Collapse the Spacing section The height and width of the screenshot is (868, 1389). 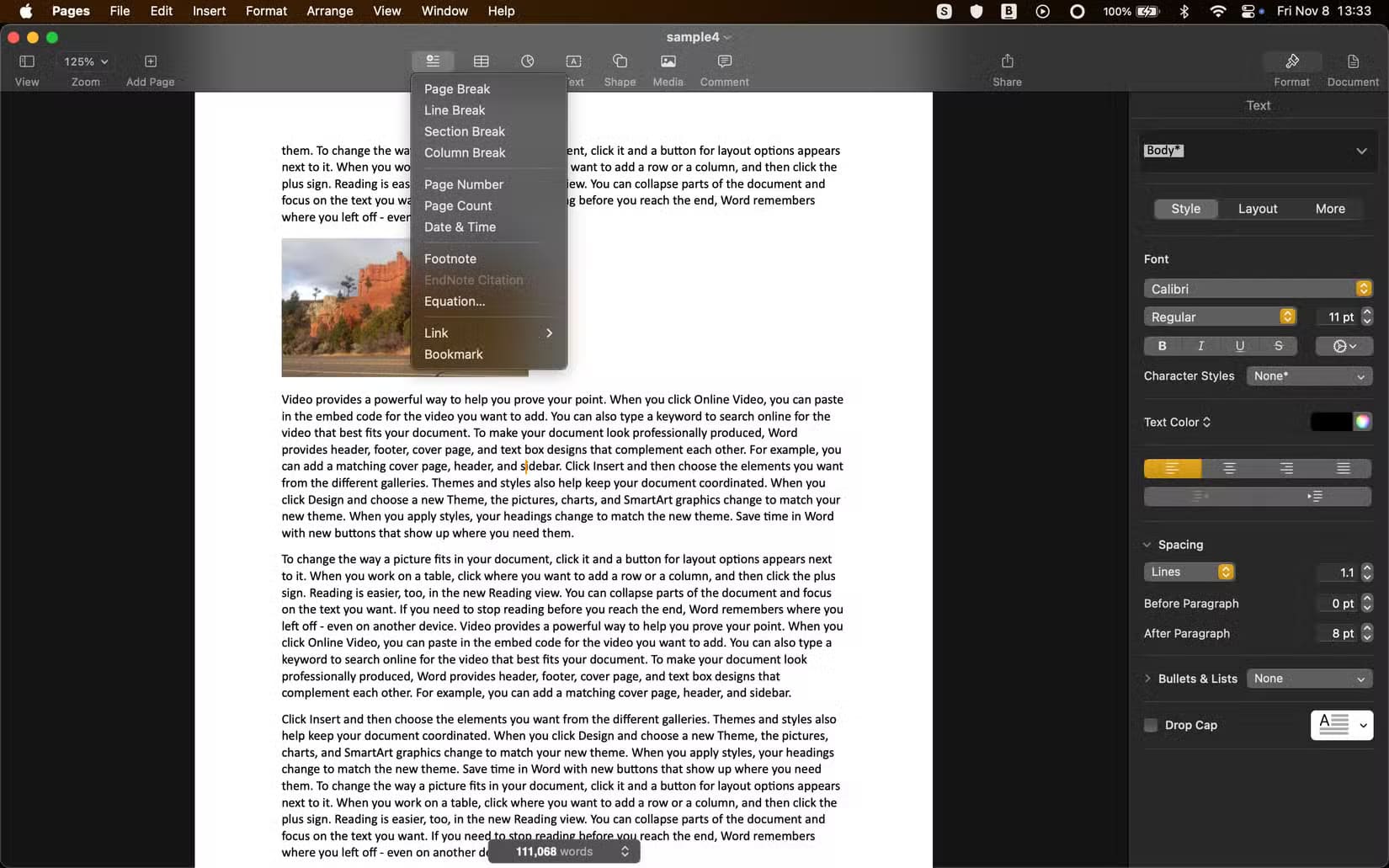(x=1147, y=545)
